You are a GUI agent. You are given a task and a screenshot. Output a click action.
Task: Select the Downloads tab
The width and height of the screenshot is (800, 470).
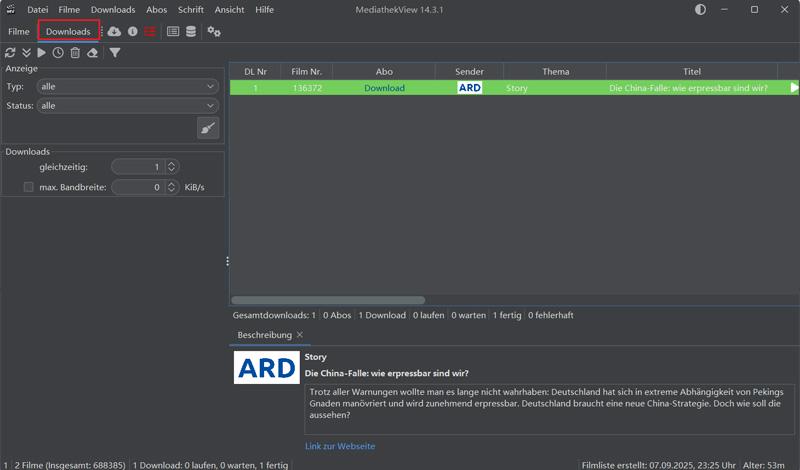[x=68, y=32]
